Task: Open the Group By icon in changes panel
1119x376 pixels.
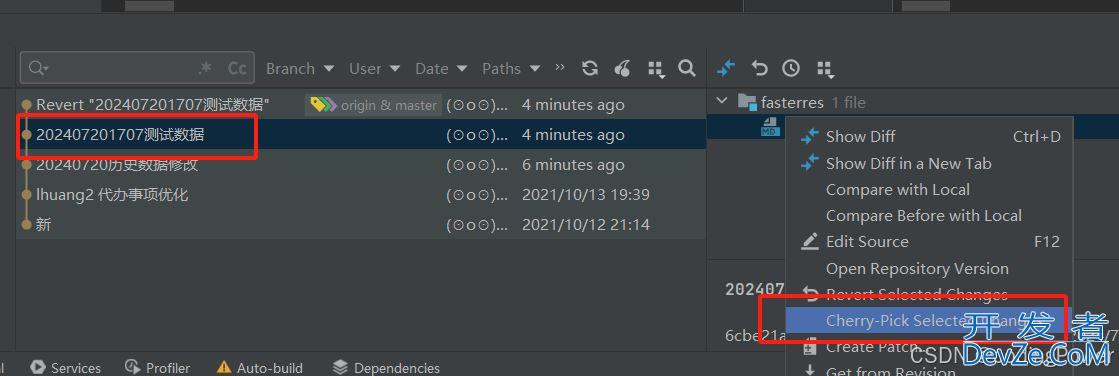Action: 825,69
